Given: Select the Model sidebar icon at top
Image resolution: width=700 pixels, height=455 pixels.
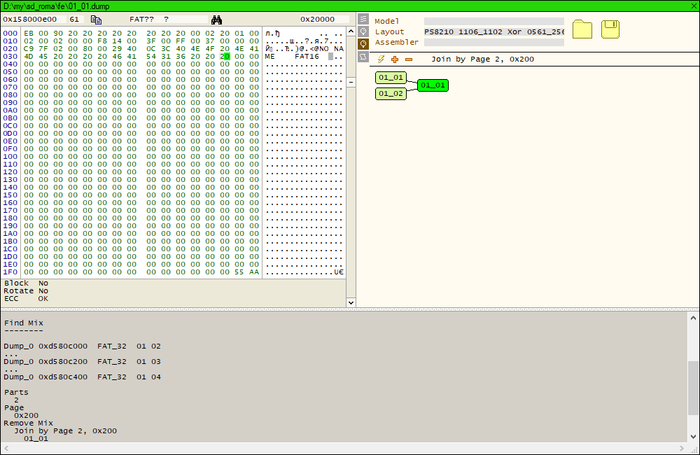Looking at the screenshot, I should click(363, 20).
